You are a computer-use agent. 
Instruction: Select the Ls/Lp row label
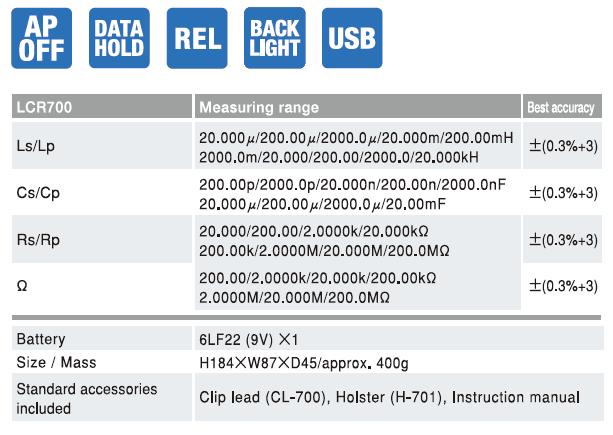coord(36,146)
